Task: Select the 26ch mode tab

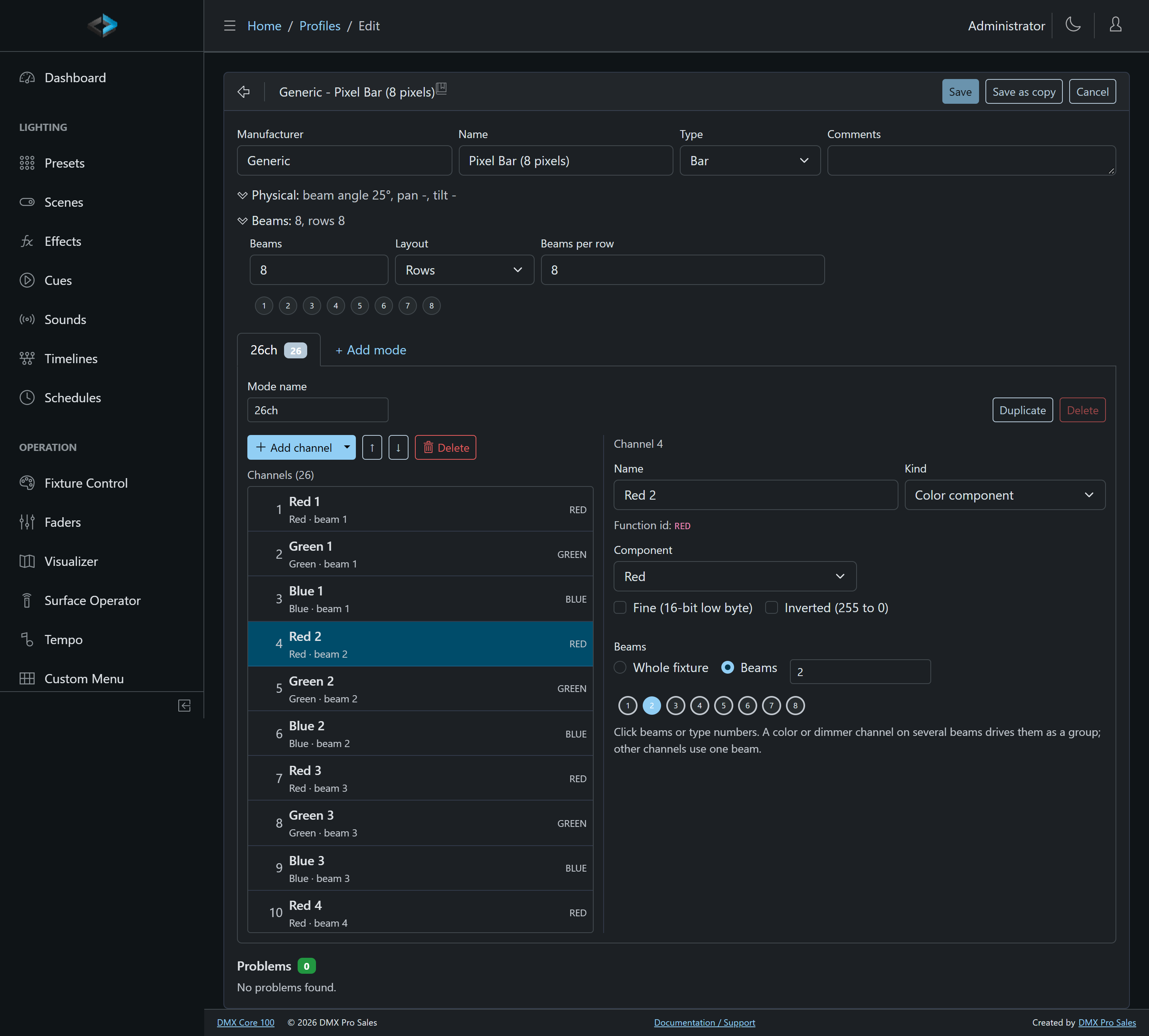Action: coord(278,350)
